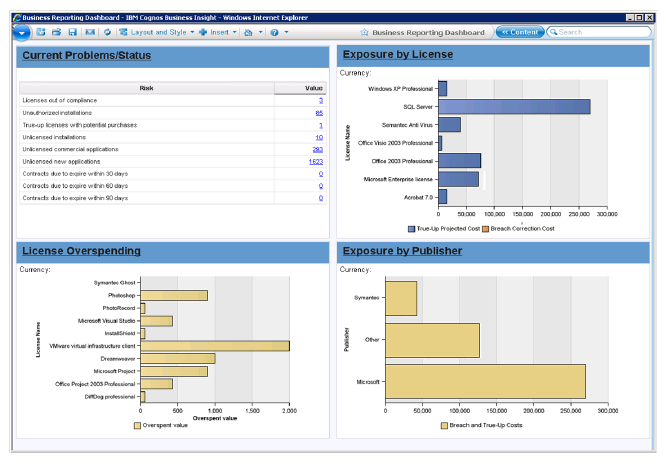Click the favorites star beside dashboard title
This screenshot has height=464, width=666.
point(364,32)
